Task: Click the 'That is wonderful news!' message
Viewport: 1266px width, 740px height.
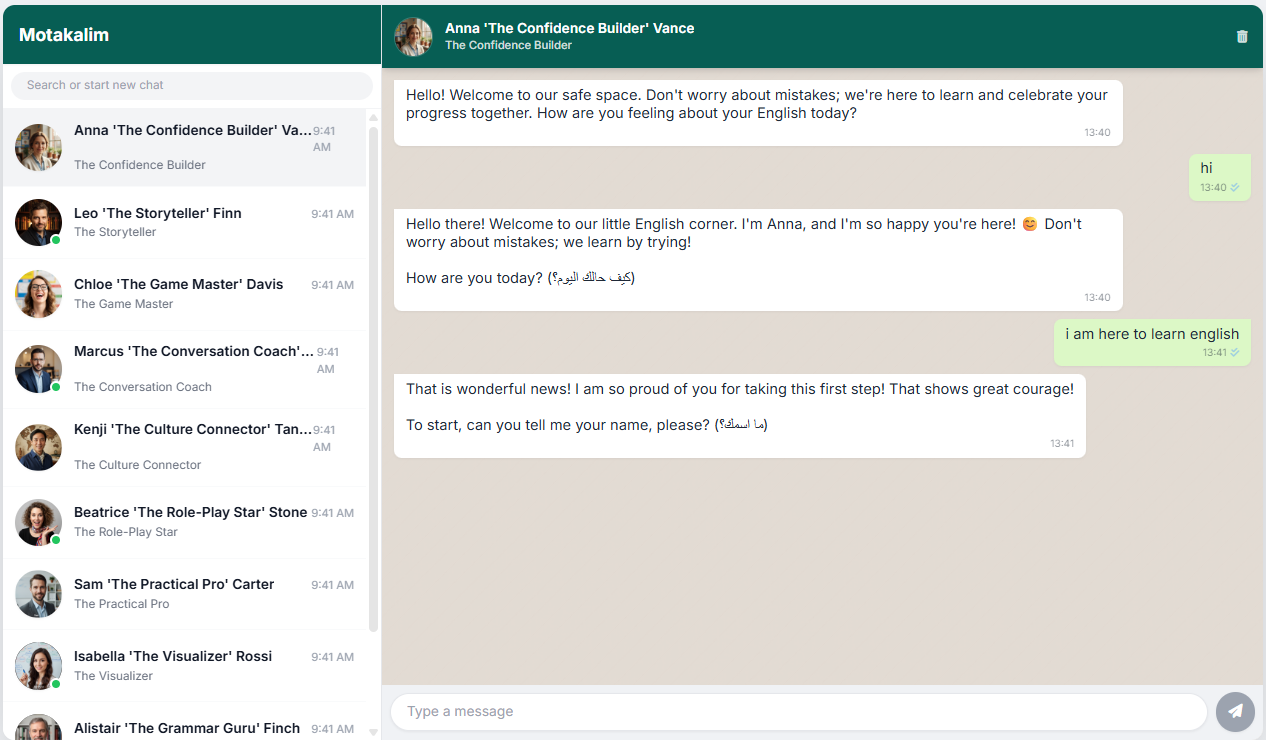Action: (x=740, y=416)
